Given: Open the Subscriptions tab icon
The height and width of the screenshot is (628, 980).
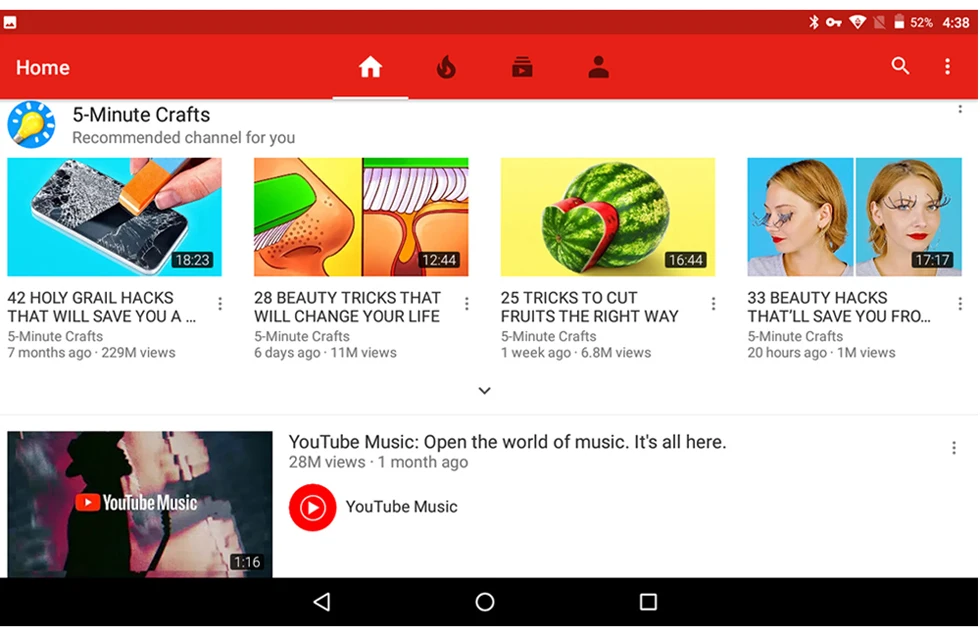Looking at the screenshot, I should [522, 66].
